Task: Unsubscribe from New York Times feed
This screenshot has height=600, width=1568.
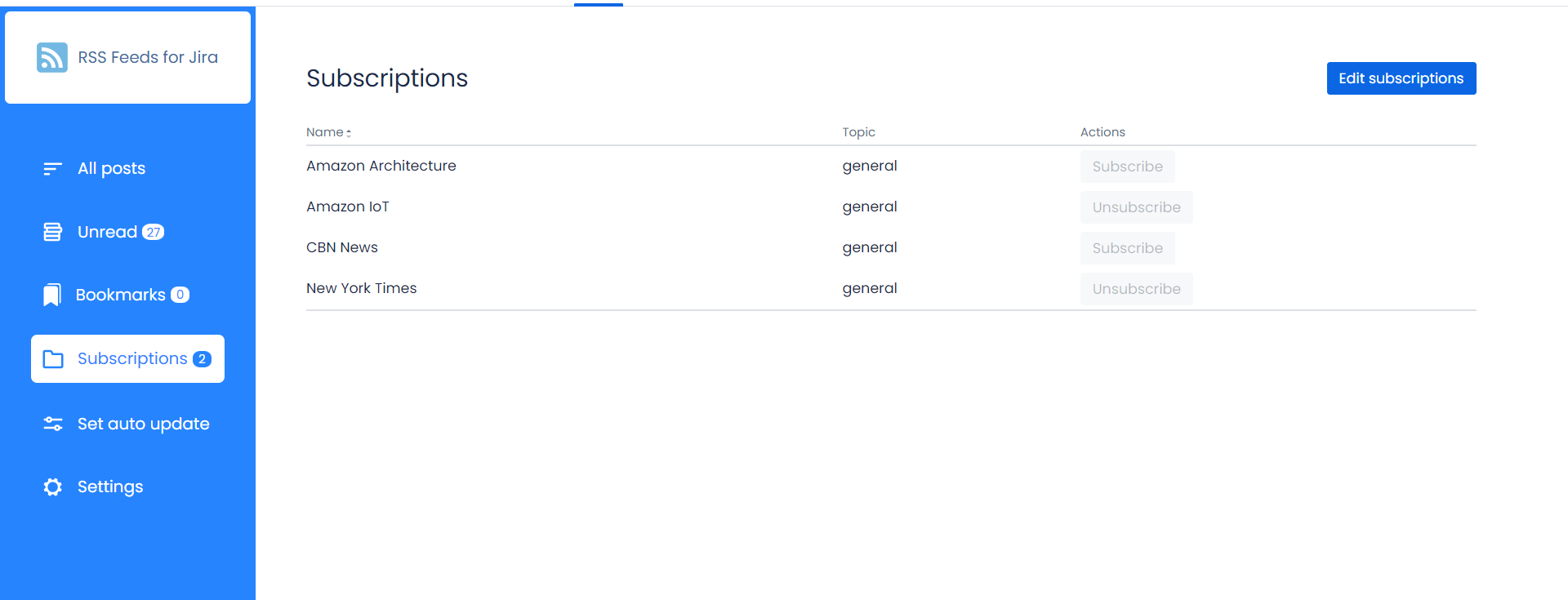Action: pos(1136,289)
